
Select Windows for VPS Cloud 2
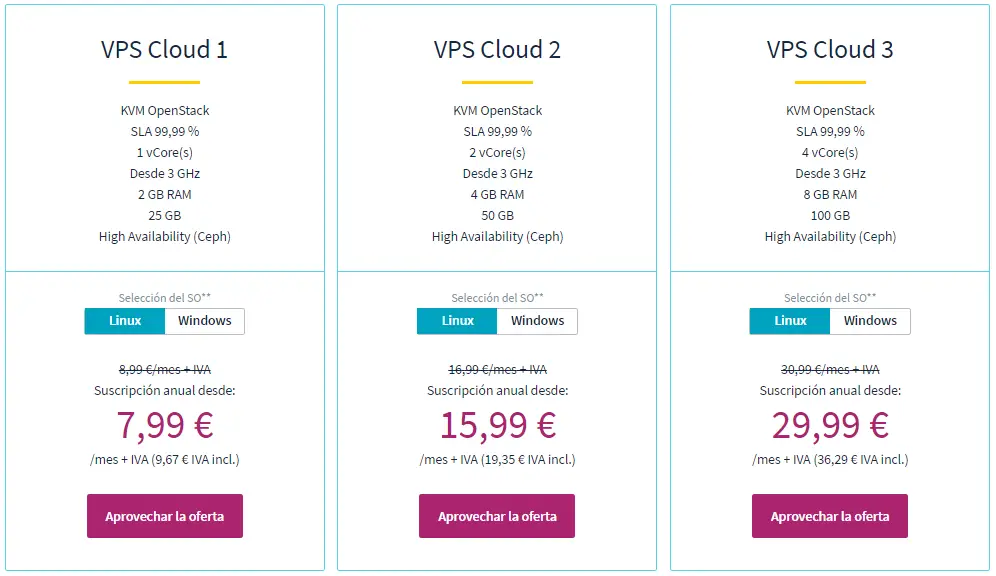537,321
